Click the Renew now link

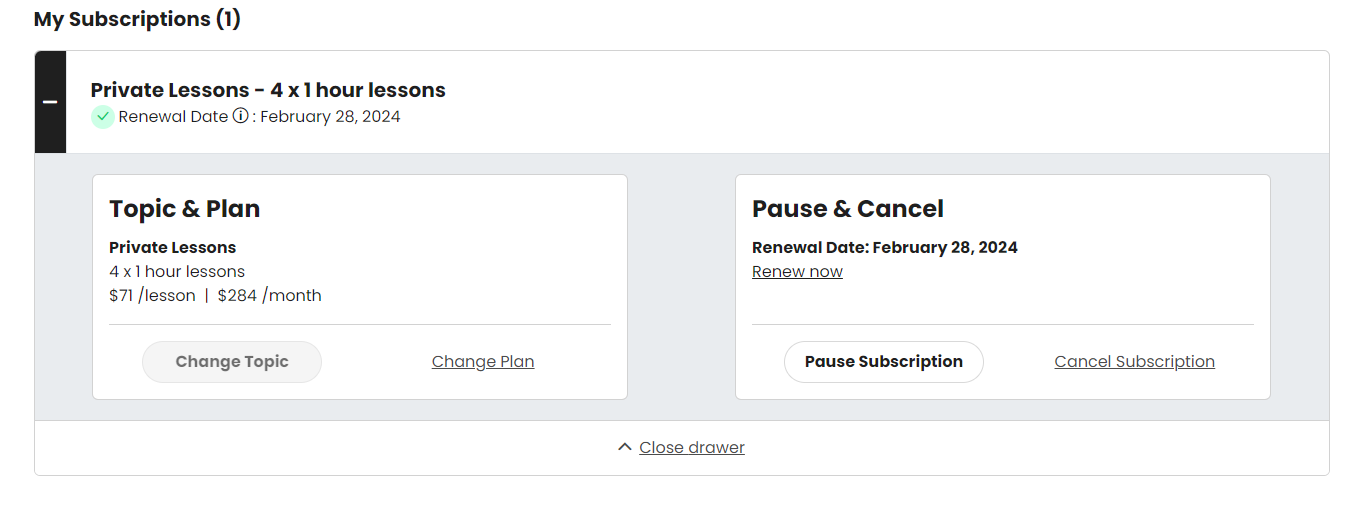(797, 272)
